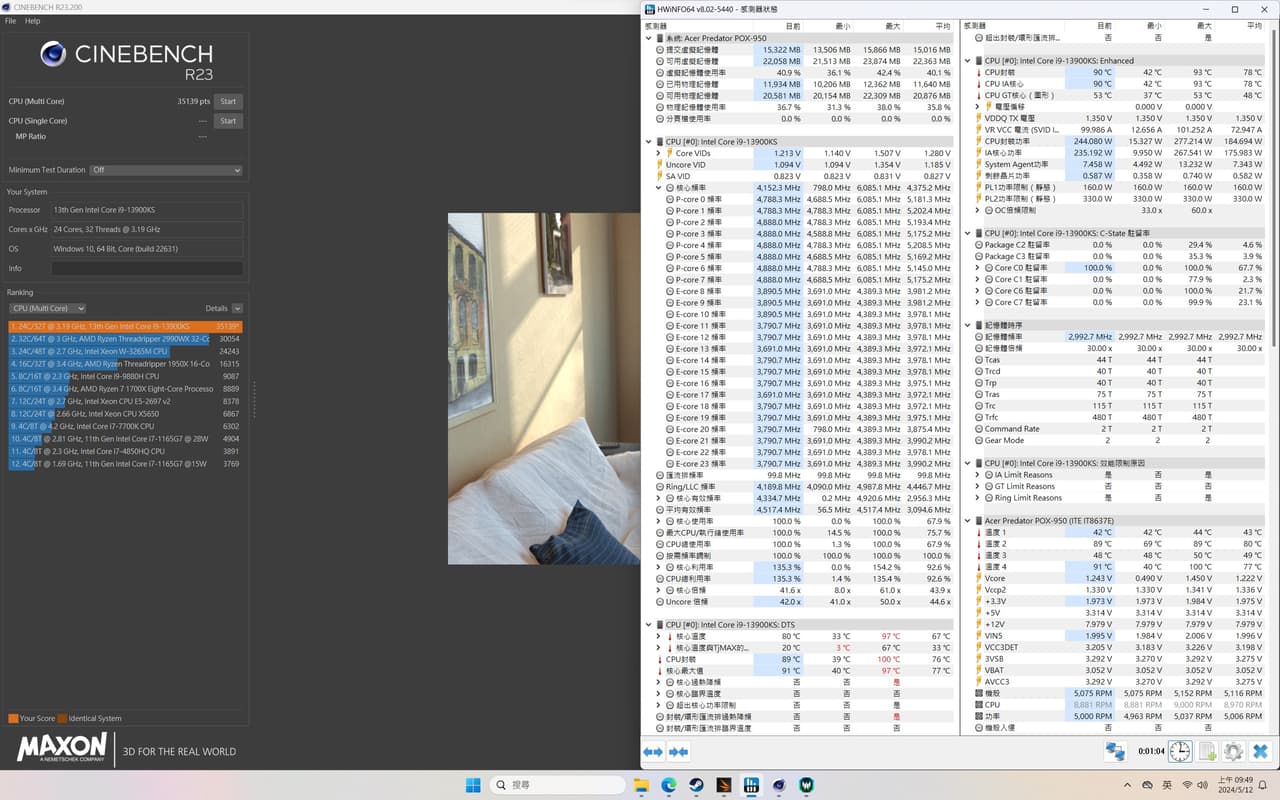Open HWiNFO sensor settings gear icon
This screenshot has height=800, width=1280.
coord(1233,751)
